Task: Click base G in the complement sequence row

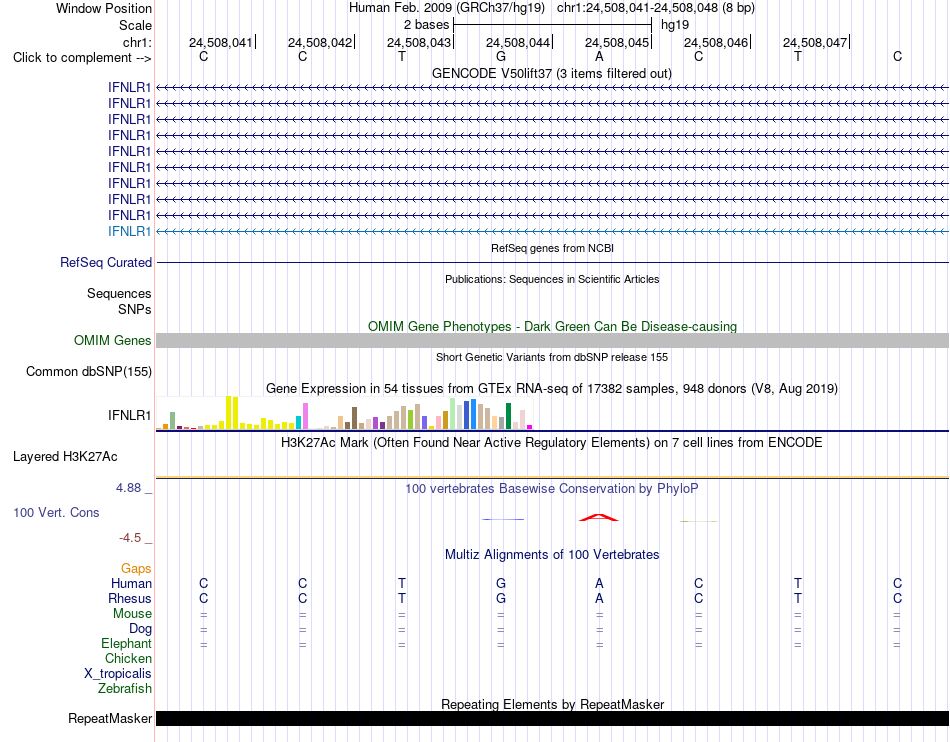Action: click(x=500, y=56)
